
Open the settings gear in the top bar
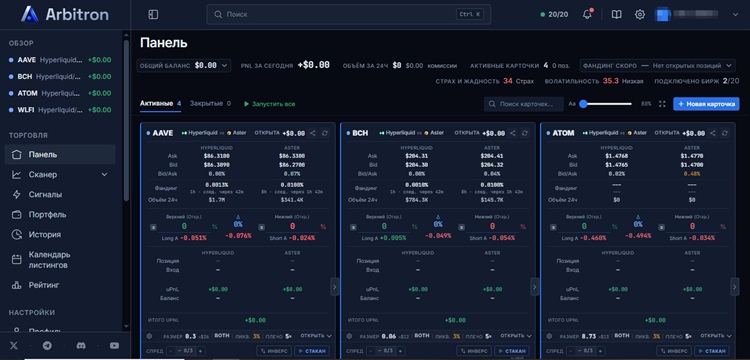[x=640, y=15]
